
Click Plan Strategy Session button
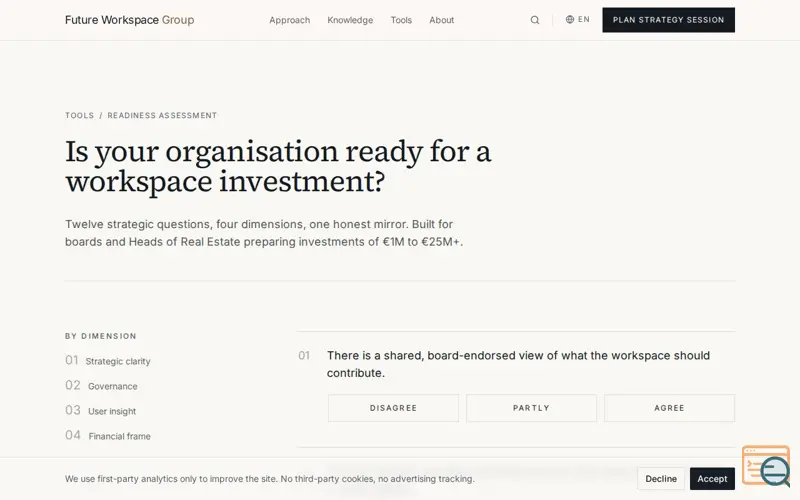(x=668, y=20)
